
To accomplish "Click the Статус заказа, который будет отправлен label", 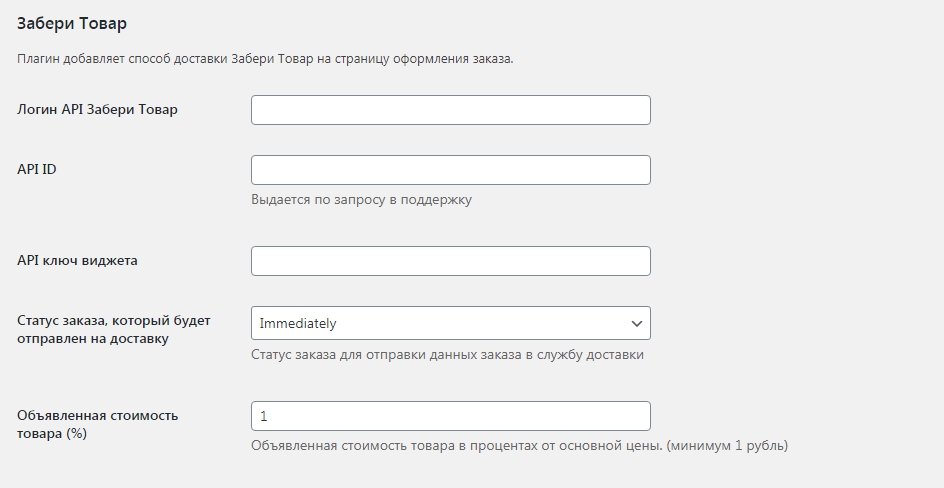I will pos(114,329).
